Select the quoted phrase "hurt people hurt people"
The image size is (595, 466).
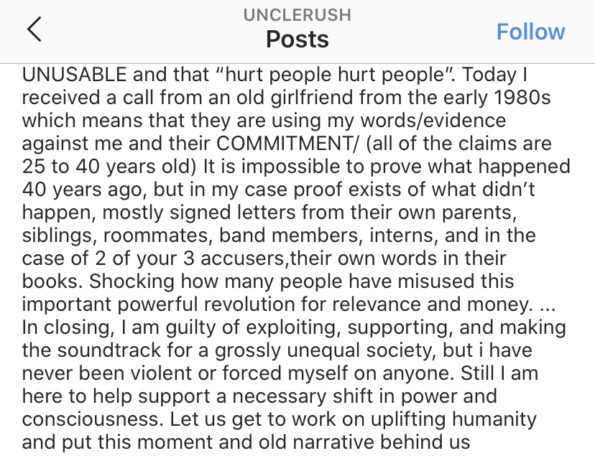336,74
